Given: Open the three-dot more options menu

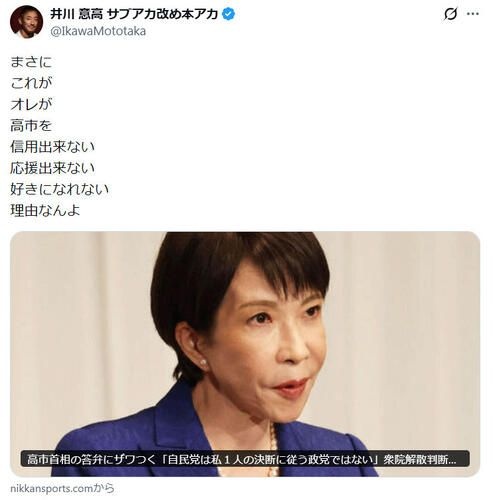Looking at the screenshot, I should [x=473, y=14].
